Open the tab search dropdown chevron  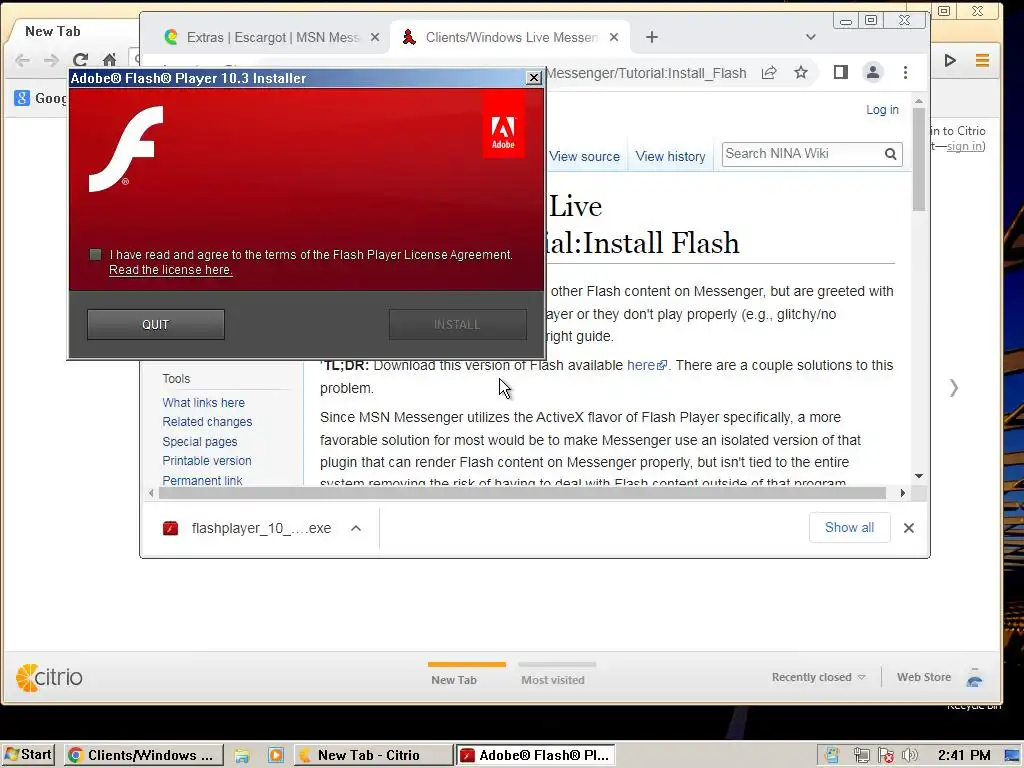point(810,37)
